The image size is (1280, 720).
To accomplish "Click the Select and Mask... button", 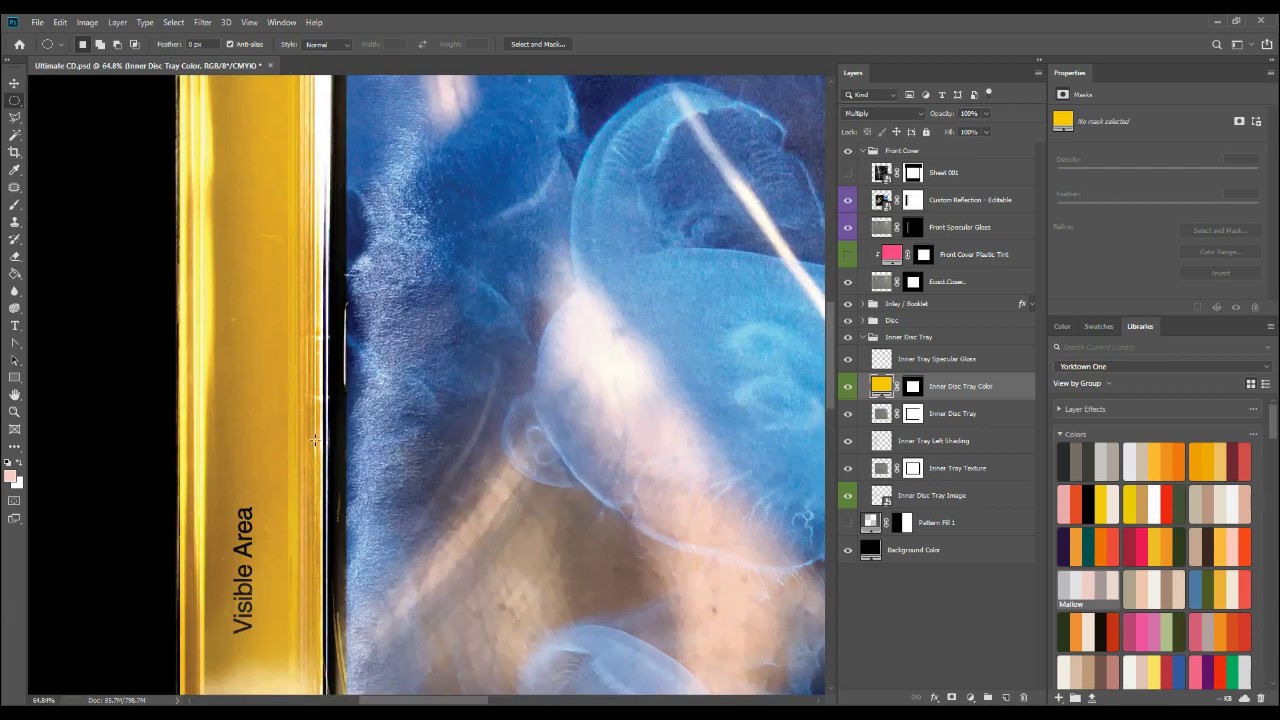I will click(538, 44).
